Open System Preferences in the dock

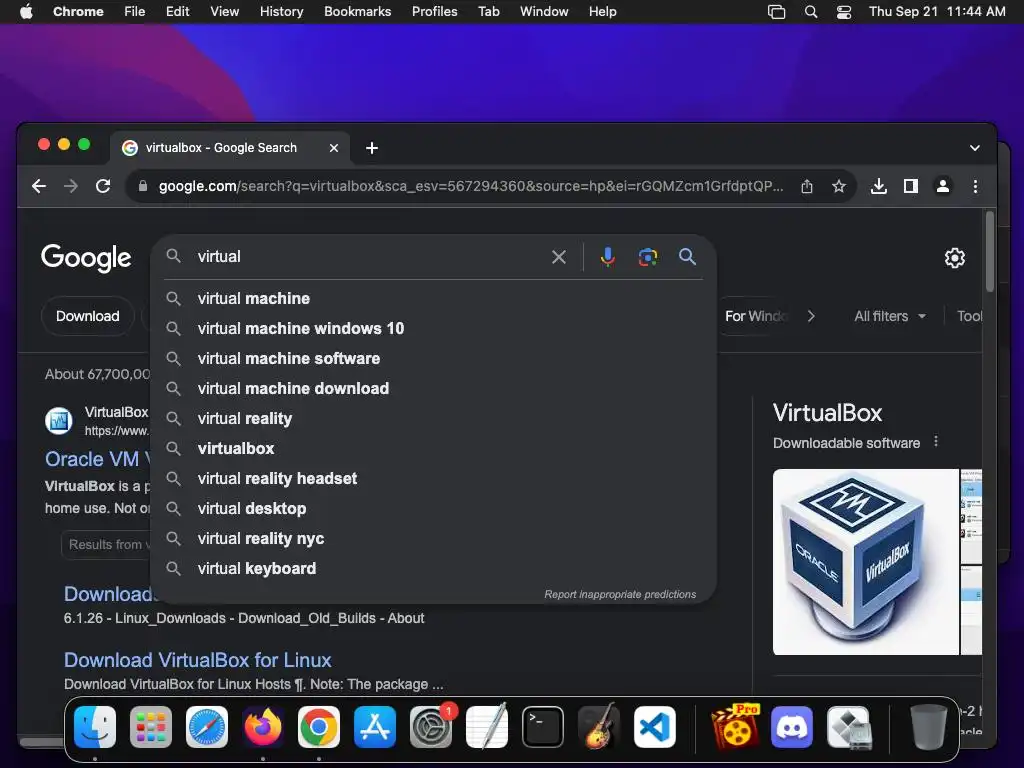pyautogui.click(x=431, y=727)
